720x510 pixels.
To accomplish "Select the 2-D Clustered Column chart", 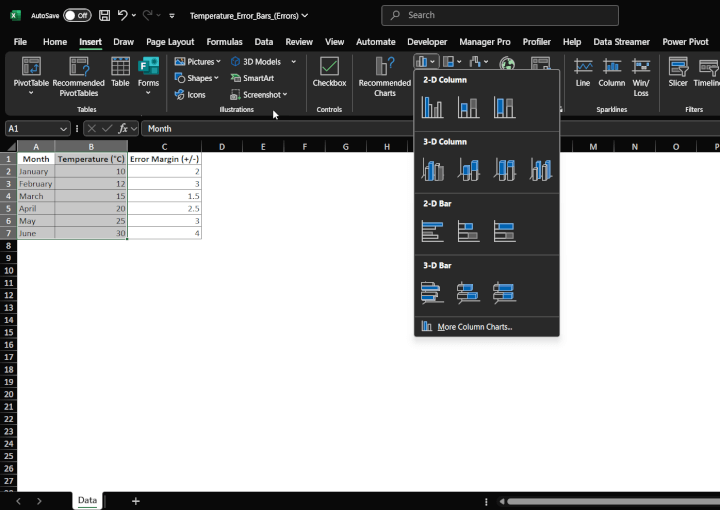I will 432,107.
